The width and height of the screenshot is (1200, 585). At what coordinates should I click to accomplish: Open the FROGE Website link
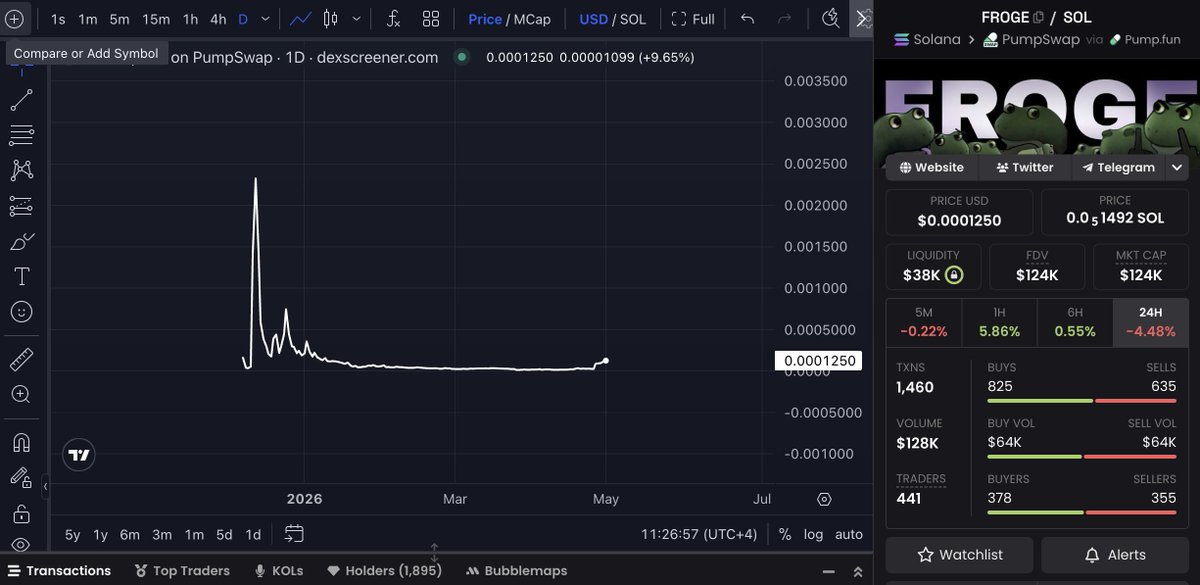(931, 167)
